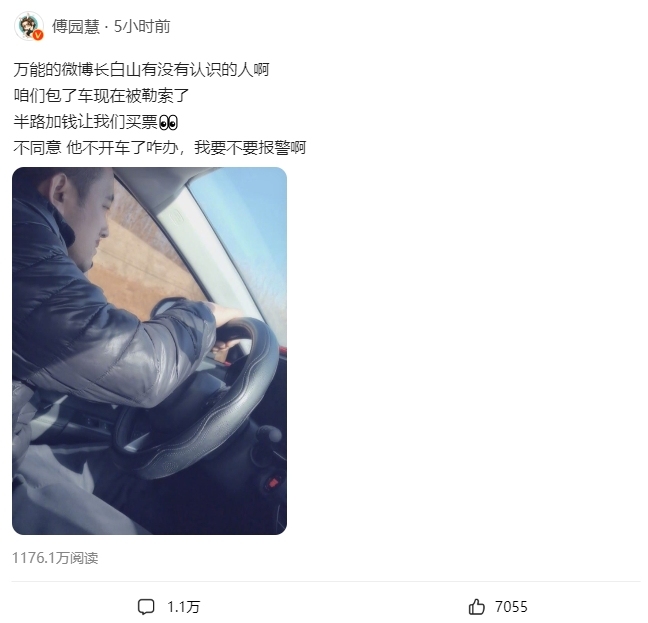Click the red button on car dashboard
The width and height of the screenshot is (648, 623).
click(273, 482)
